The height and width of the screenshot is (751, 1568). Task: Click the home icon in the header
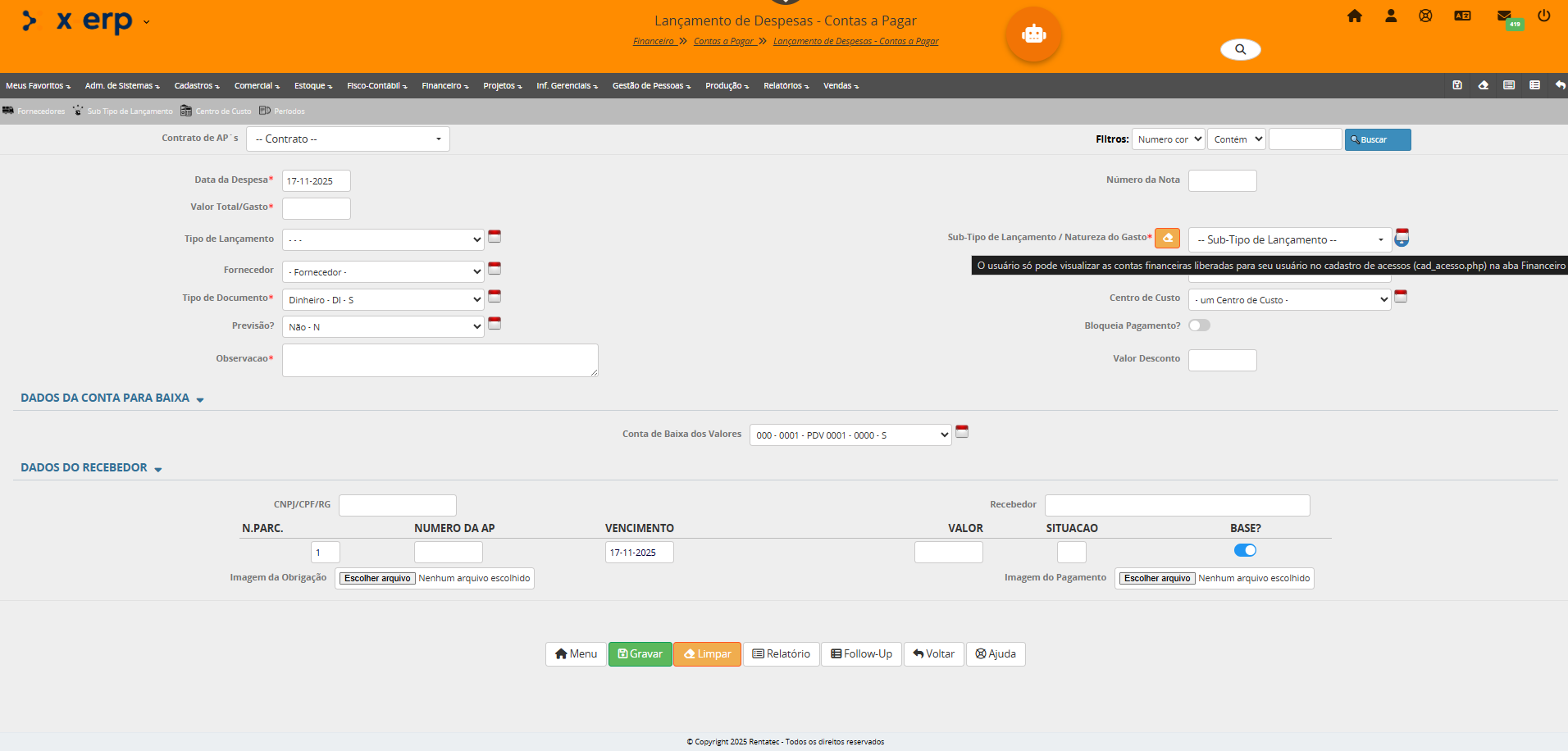click(1354, 16)
